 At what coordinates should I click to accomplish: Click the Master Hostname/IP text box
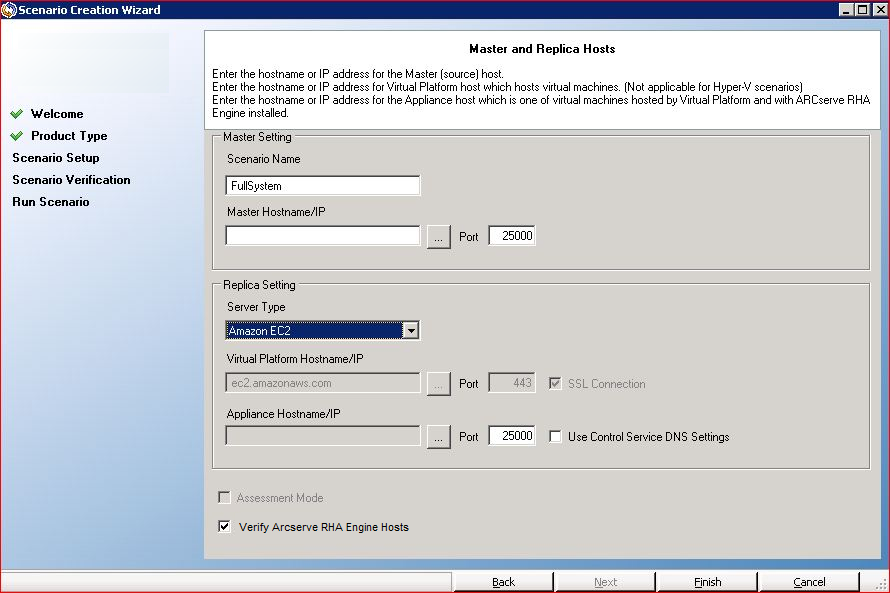(322, 235)
